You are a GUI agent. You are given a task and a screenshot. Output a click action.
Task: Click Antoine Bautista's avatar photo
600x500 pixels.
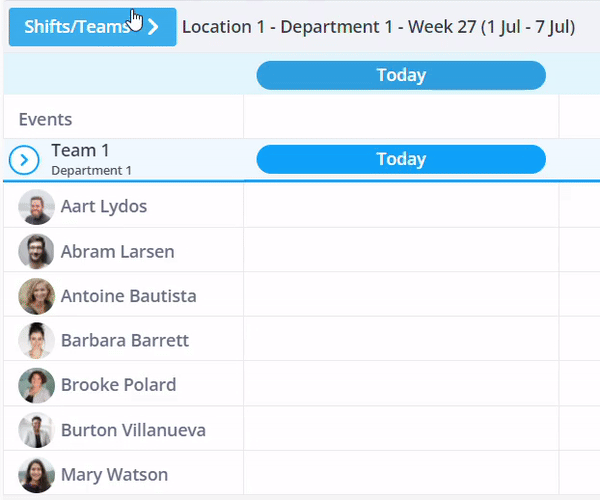click(36, 296)
